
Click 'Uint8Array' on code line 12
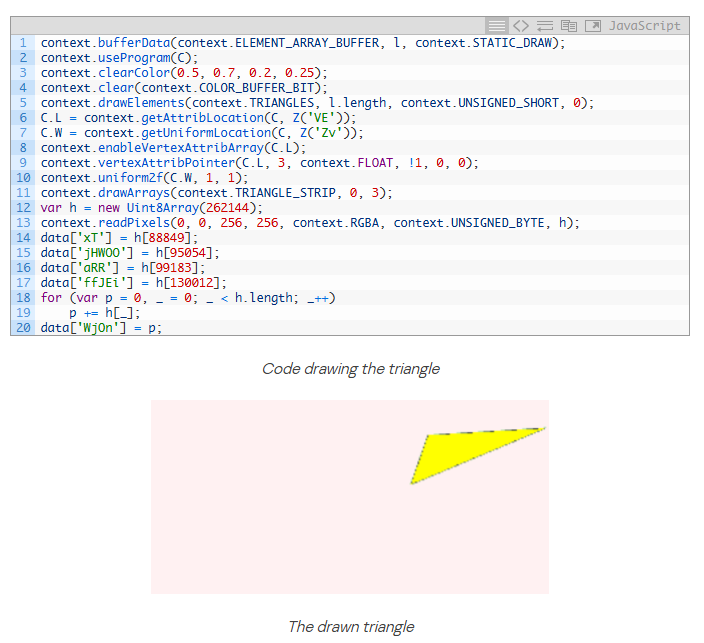point(163,207)
